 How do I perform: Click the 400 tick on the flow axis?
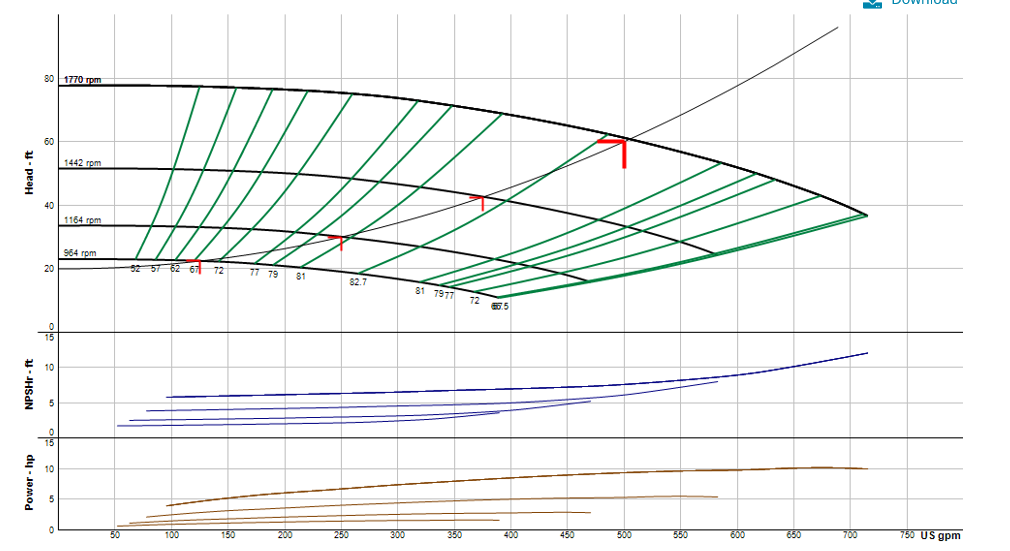[x=511, y=535]
